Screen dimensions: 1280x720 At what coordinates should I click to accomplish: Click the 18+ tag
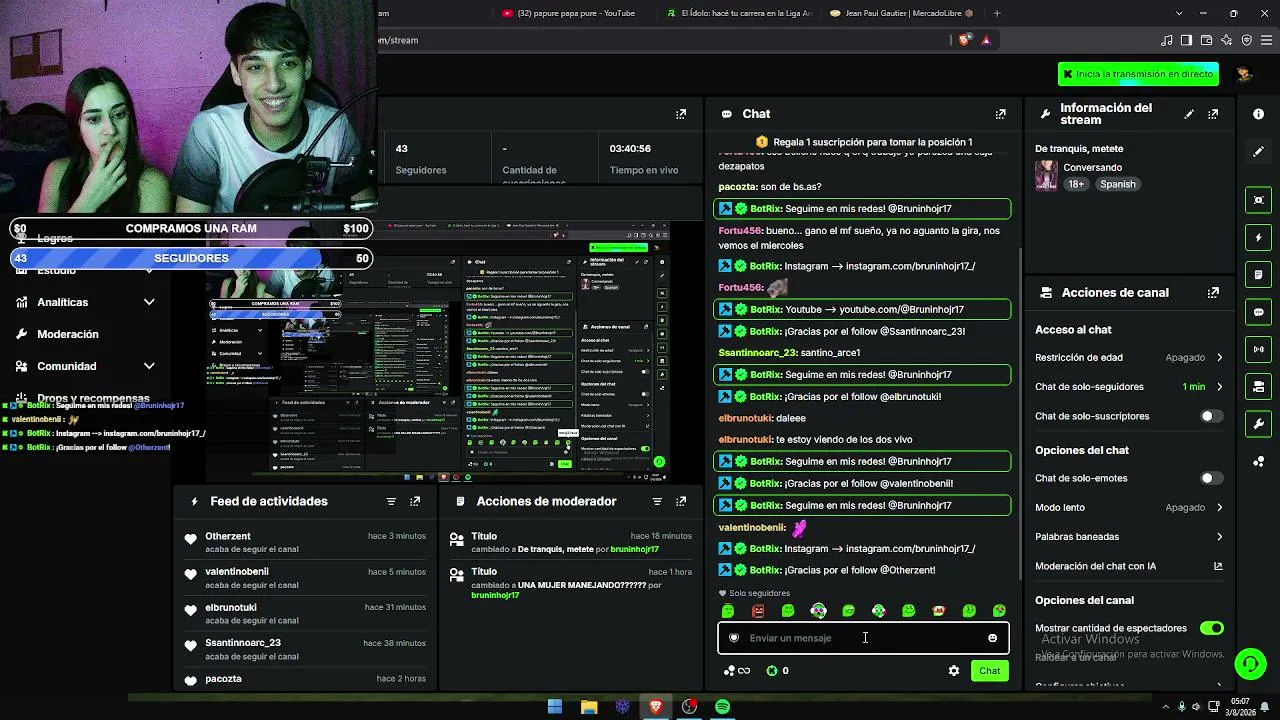(1076, 184)
